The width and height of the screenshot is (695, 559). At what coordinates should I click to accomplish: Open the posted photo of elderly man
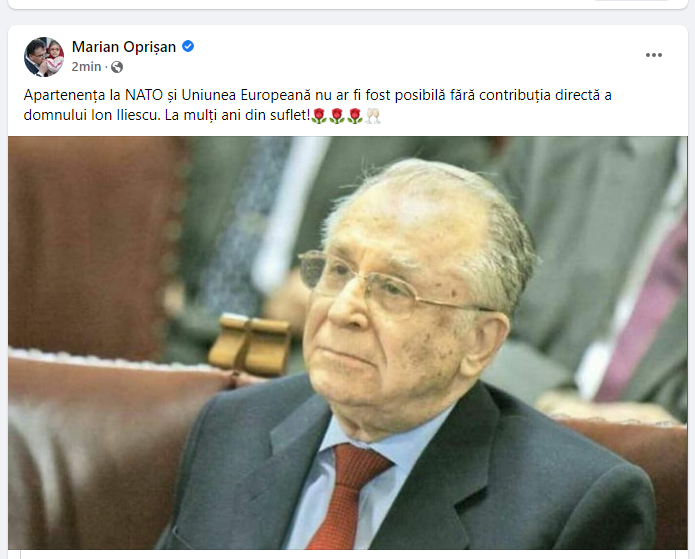point(348,343)
